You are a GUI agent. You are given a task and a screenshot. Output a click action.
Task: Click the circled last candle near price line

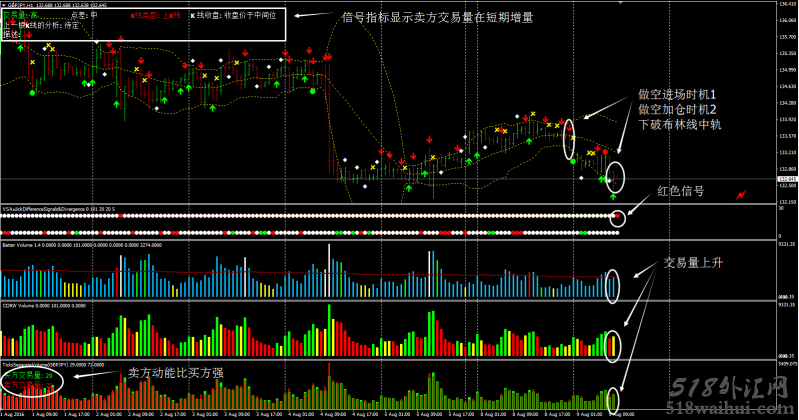[x=616, y=177]
